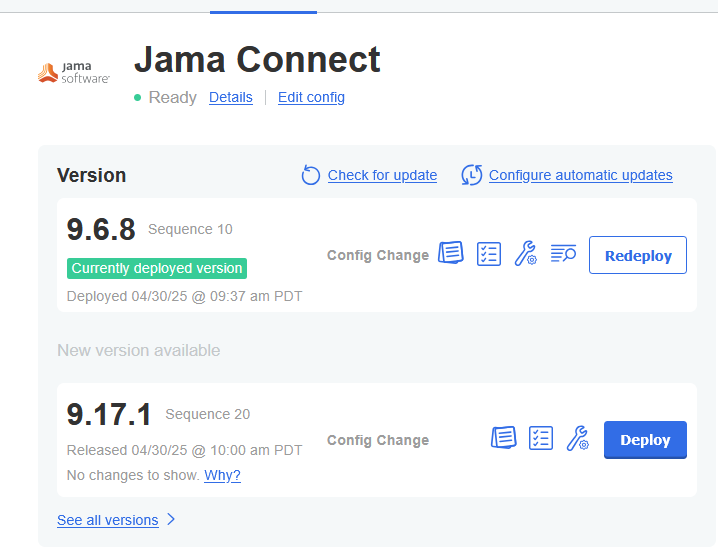Click Released 04/30/25 @ 10:00 am PDT text
Screen dimensions: 718x553
[x=185, y=450]
